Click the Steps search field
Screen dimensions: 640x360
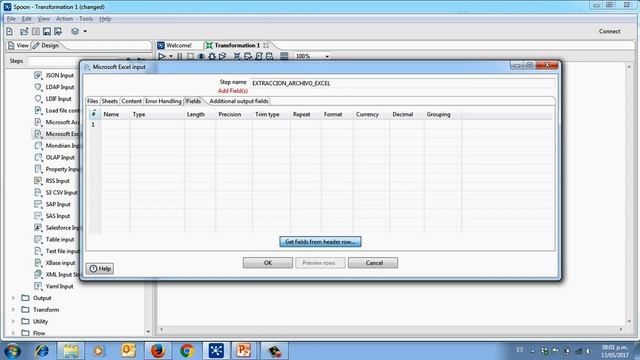coord(73,61)
